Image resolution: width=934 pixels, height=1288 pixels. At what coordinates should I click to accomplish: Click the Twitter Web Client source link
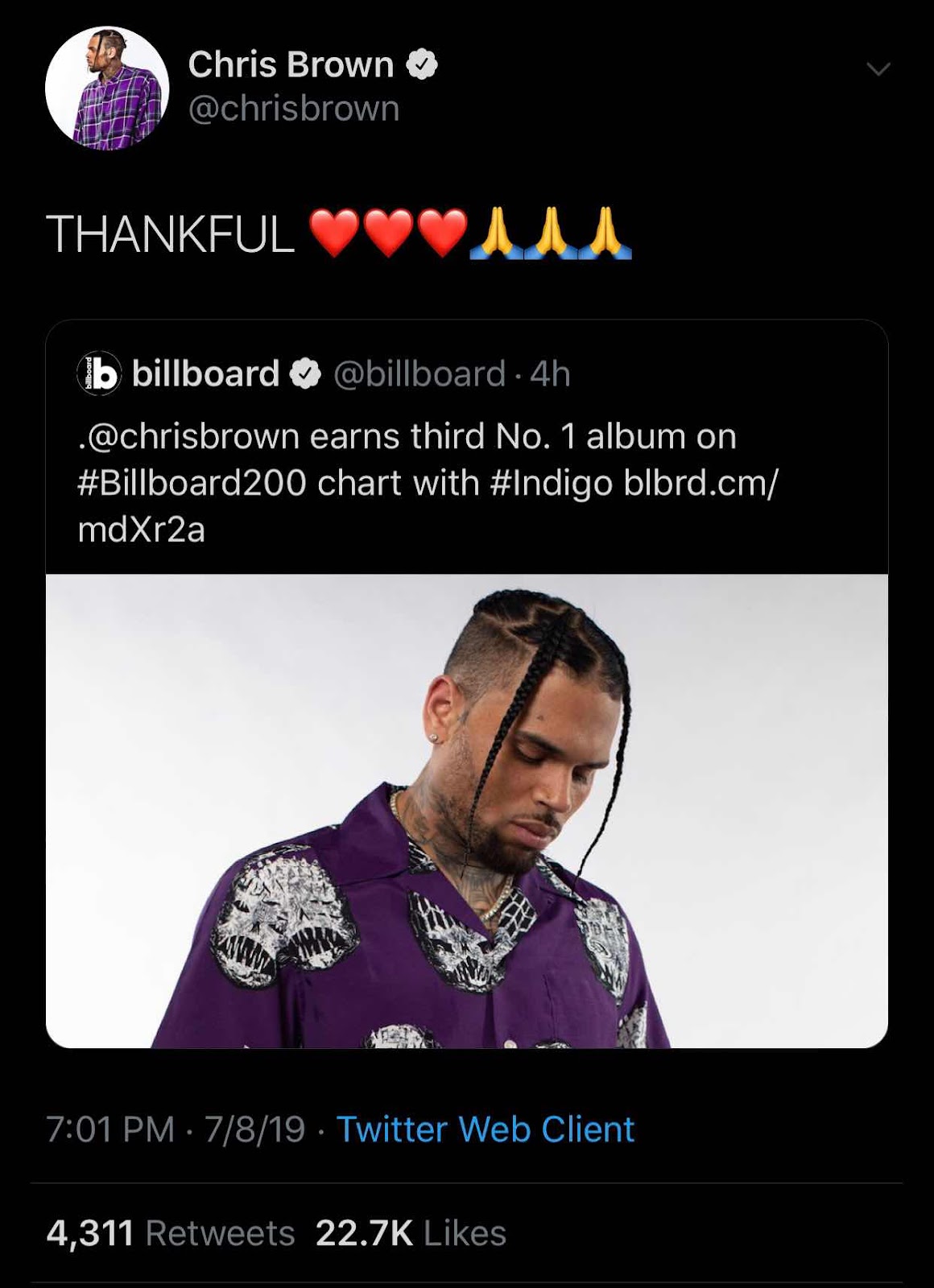pos(486,1129)
